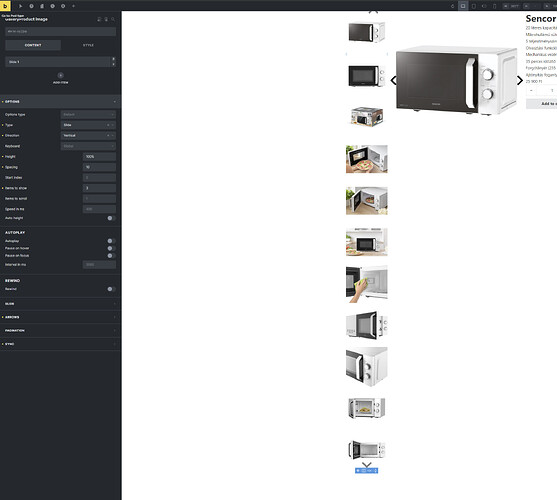This screenshot has height=500, width=557.
Task: Click the down chevron below the thumbnails
Action: click(367, 464)
